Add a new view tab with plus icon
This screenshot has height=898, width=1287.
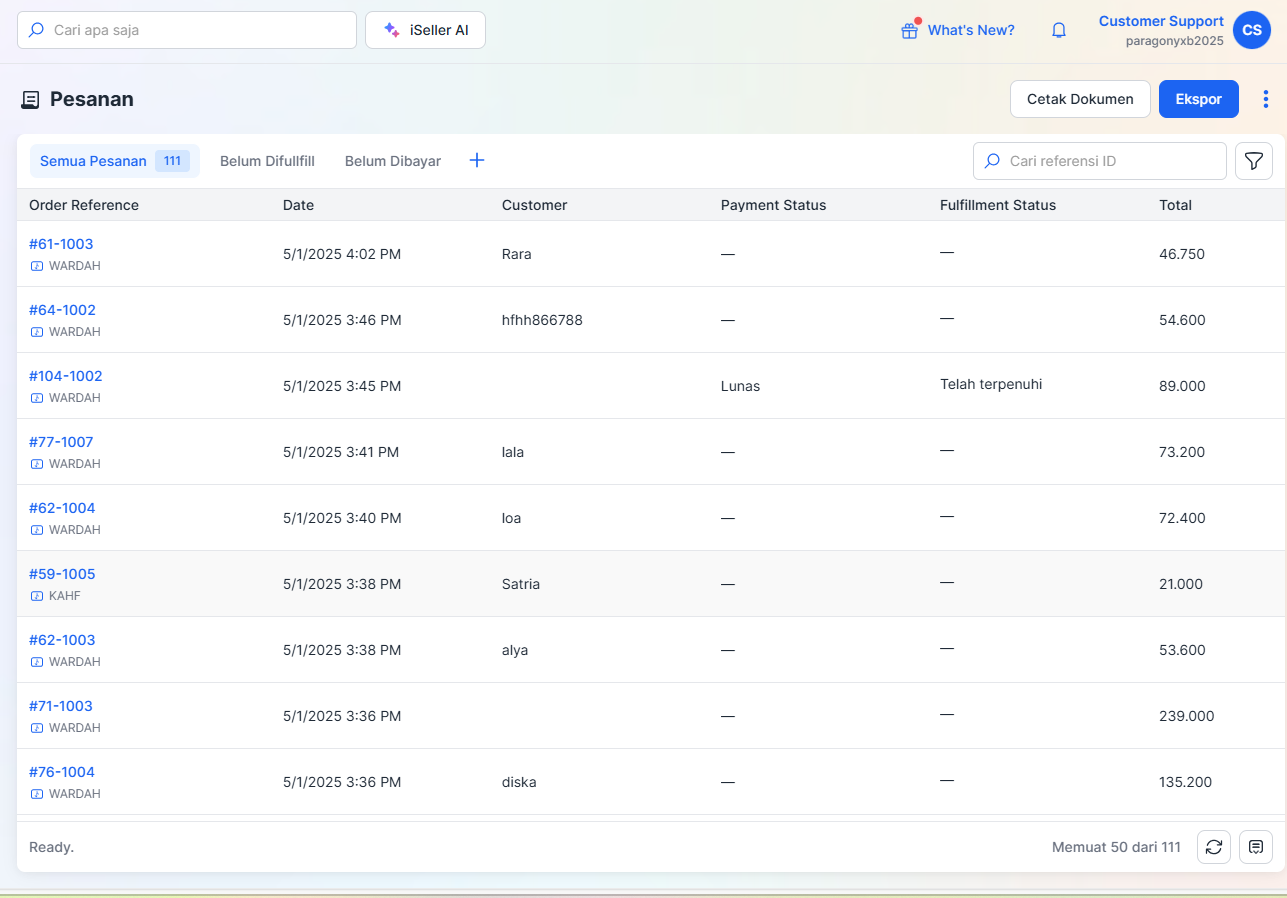477,160
